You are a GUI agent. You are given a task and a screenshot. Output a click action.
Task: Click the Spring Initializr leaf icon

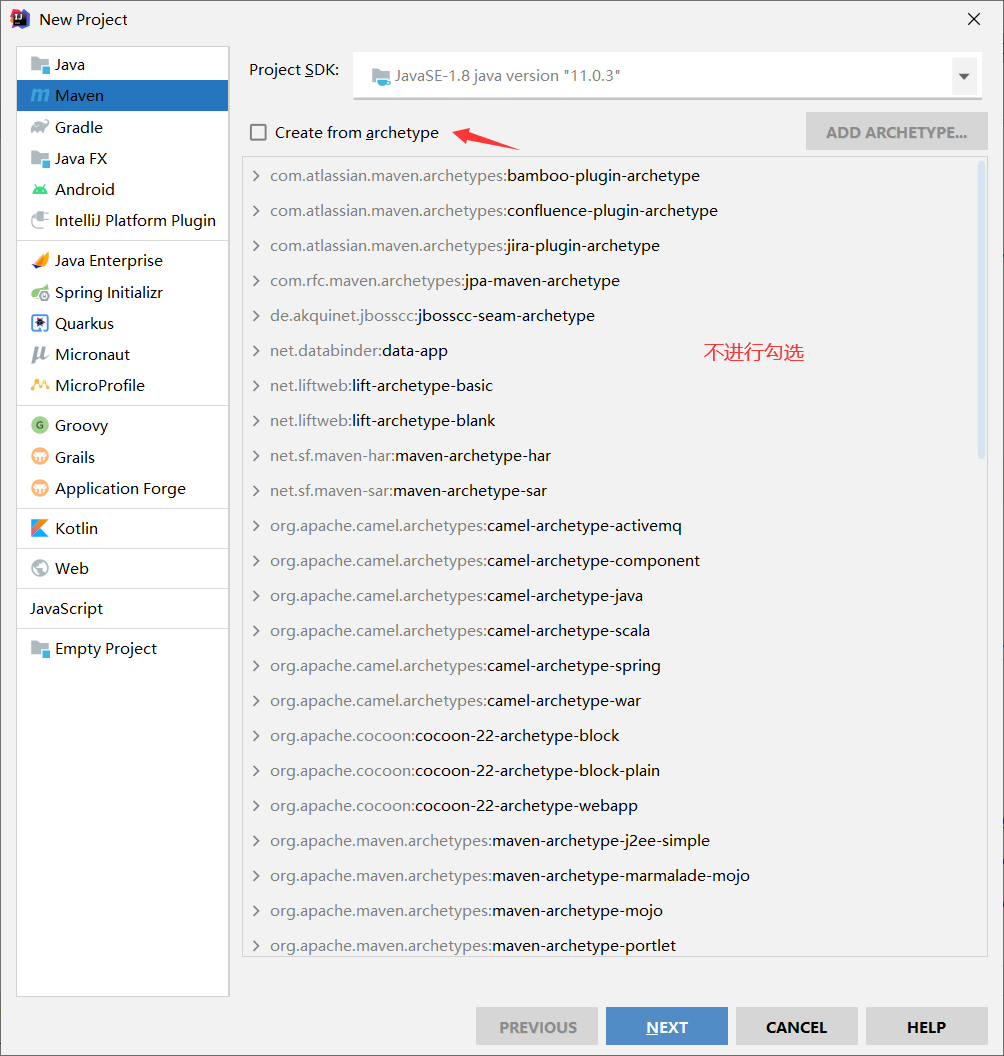click(x=40, y=293)
